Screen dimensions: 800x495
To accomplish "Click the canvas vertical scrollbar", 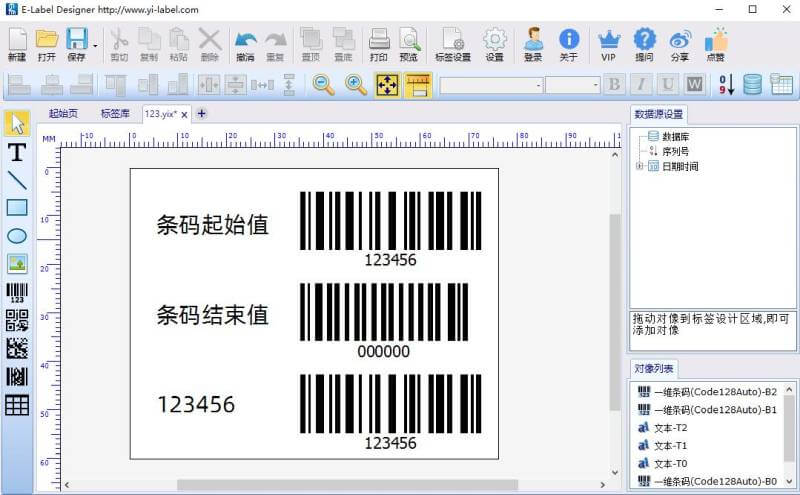I will click(615, 312).
